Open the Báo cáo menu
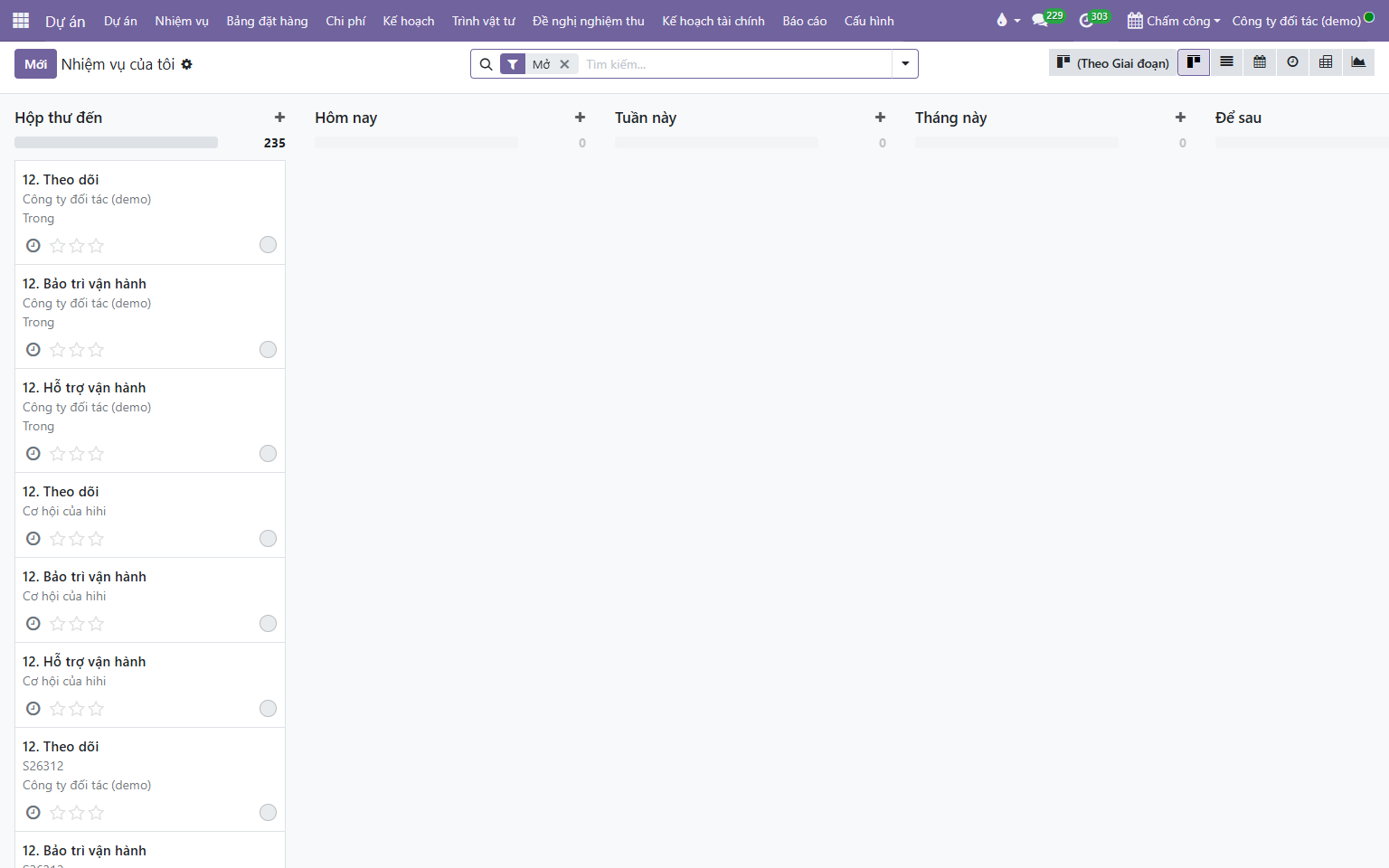 (x=805, y=21)
